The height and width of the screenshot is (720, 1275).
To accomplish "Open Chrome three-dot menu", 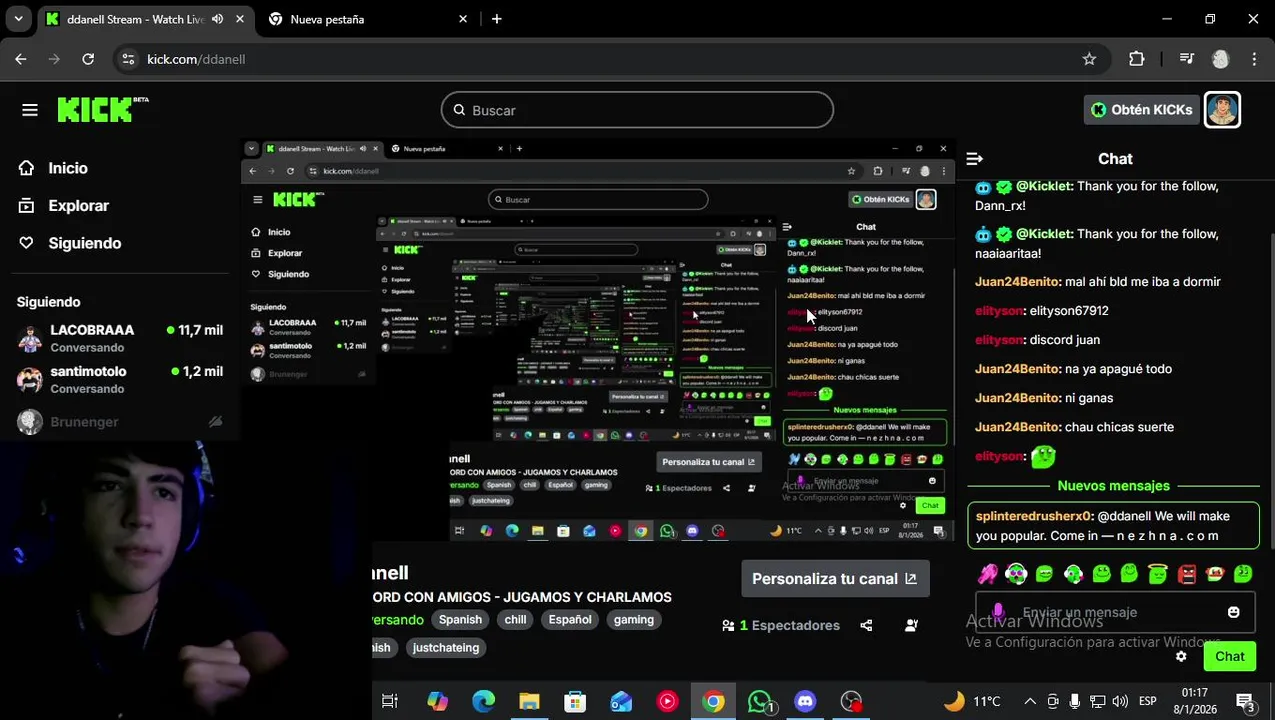I will pos(1254,59).
